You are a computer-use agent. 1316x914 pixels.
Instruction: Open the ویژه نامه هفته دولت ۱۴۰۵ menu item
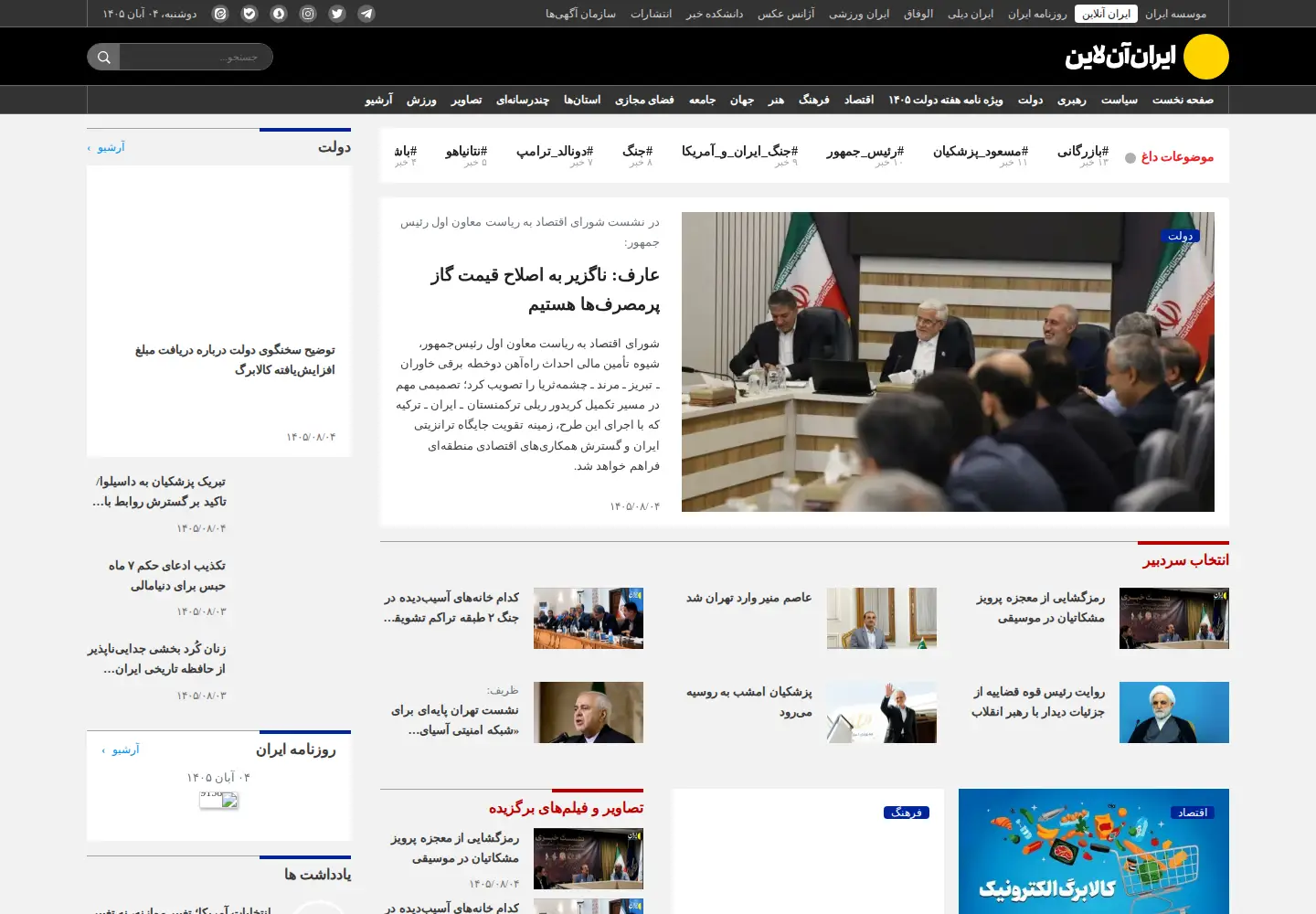tap(946, 100)
